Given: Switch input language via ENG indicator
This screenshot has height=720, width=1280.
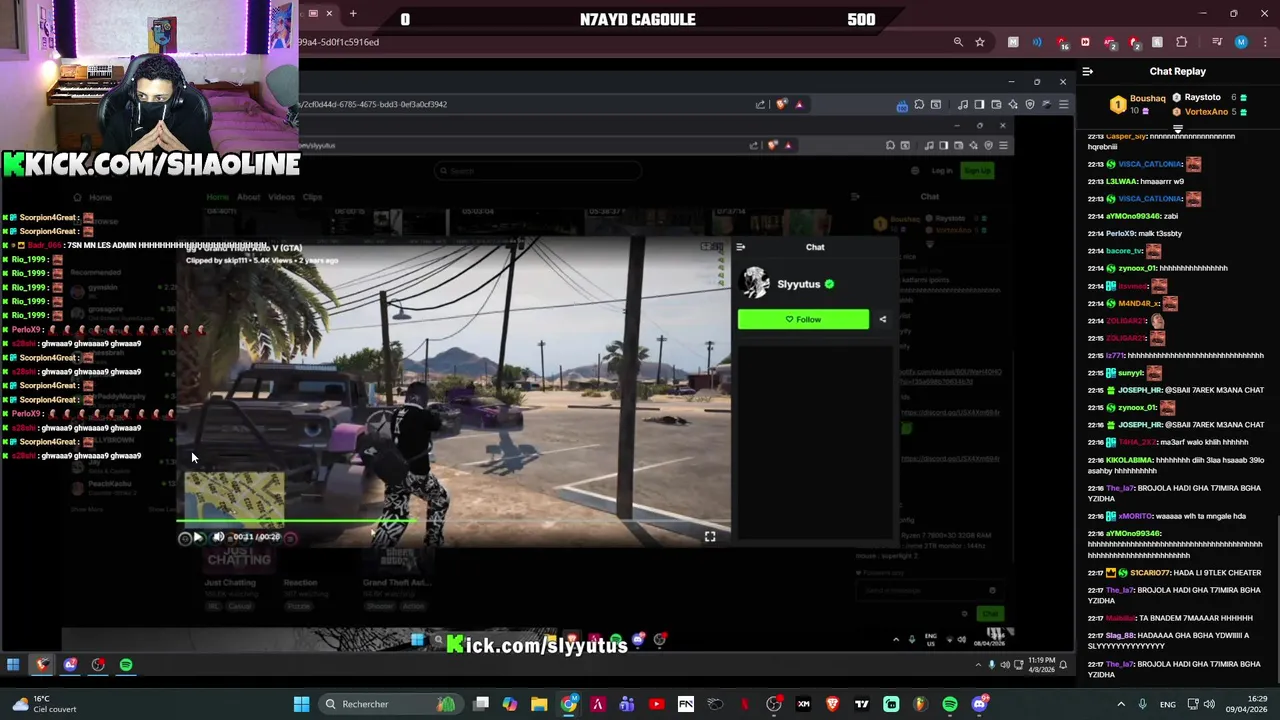Looking at the screenshot, I should (1168, 704).
